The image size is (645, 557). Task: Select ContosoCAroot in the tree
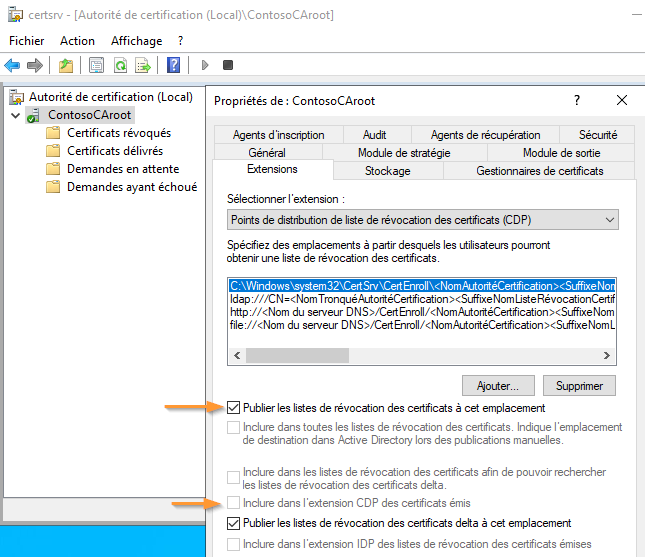pos(90,115)
